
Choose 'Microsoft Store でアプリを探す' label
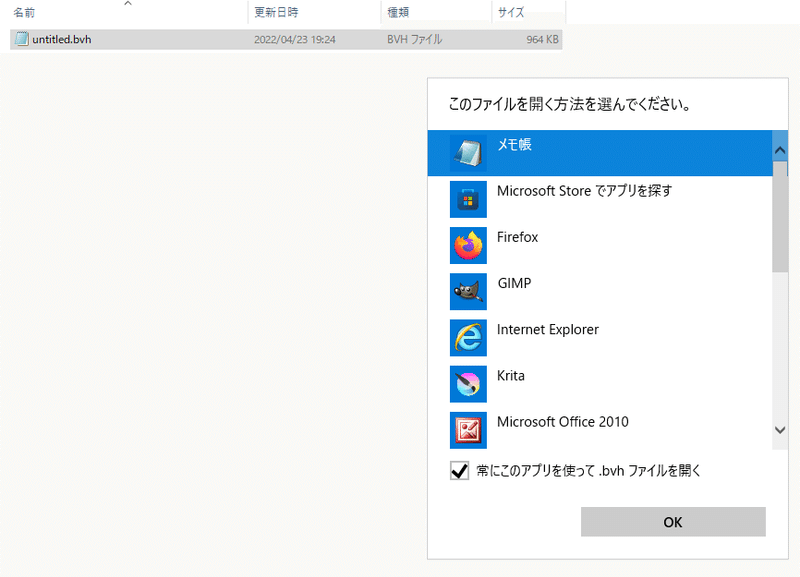tap(585, 191)
